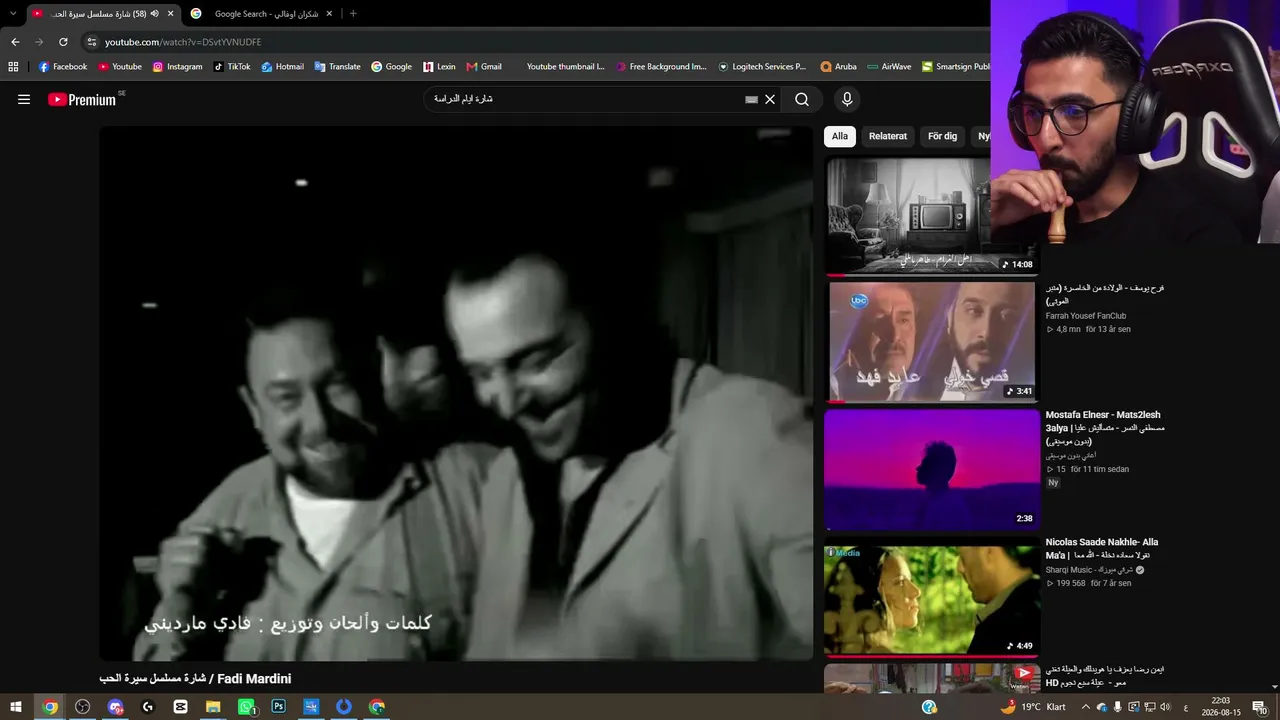The width and height of the screenshot is (1280, 720).
Task: Open Photoshop from the taskbar
Action: tap(278, 707)
